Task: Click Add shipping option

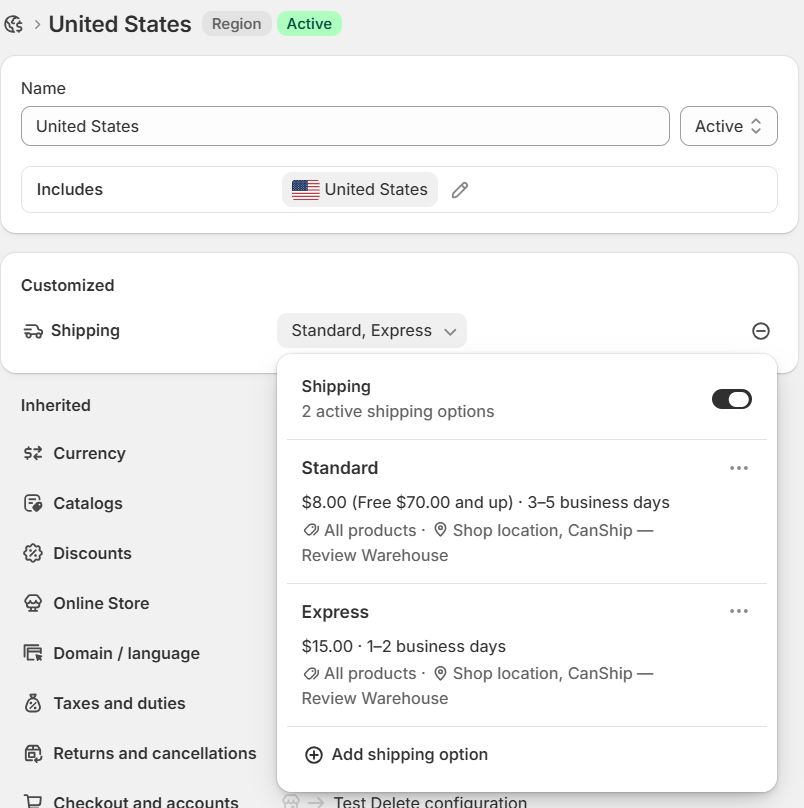Action: [396, 755]
